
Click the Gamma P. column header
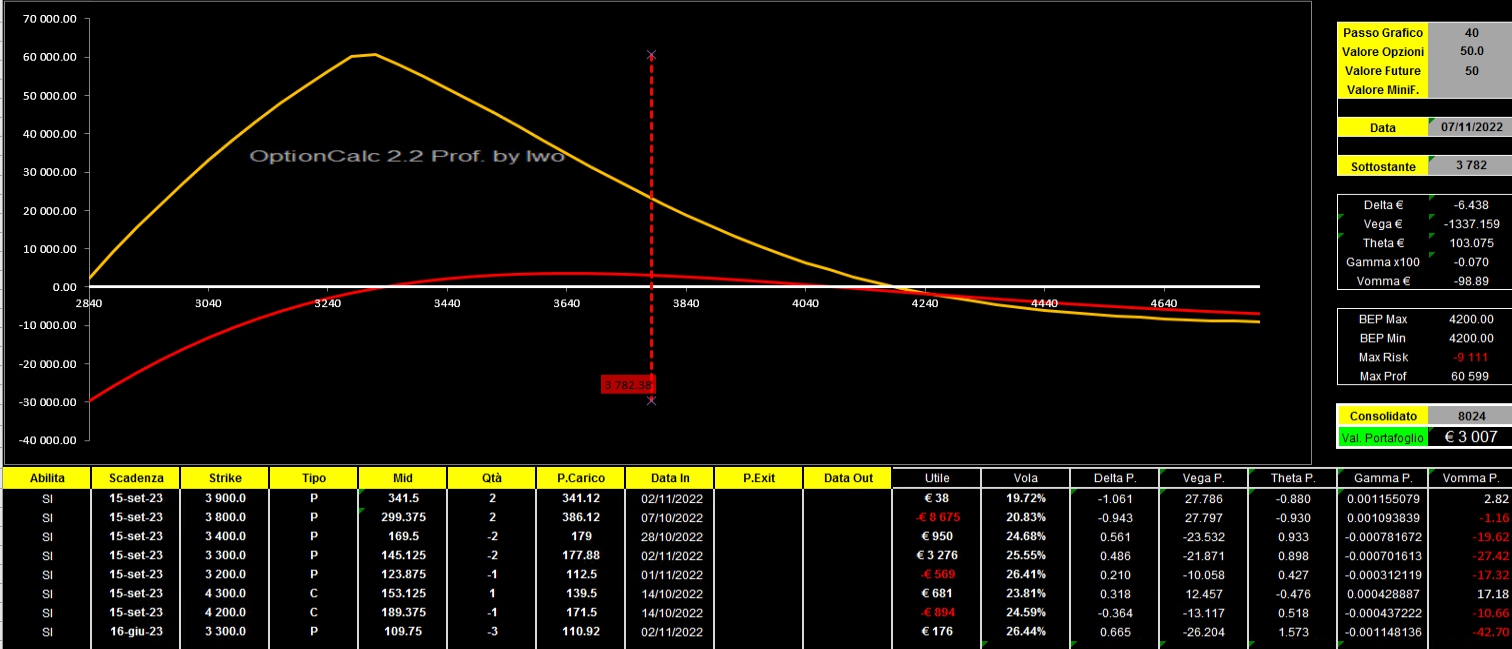[x=1384, y=478]
